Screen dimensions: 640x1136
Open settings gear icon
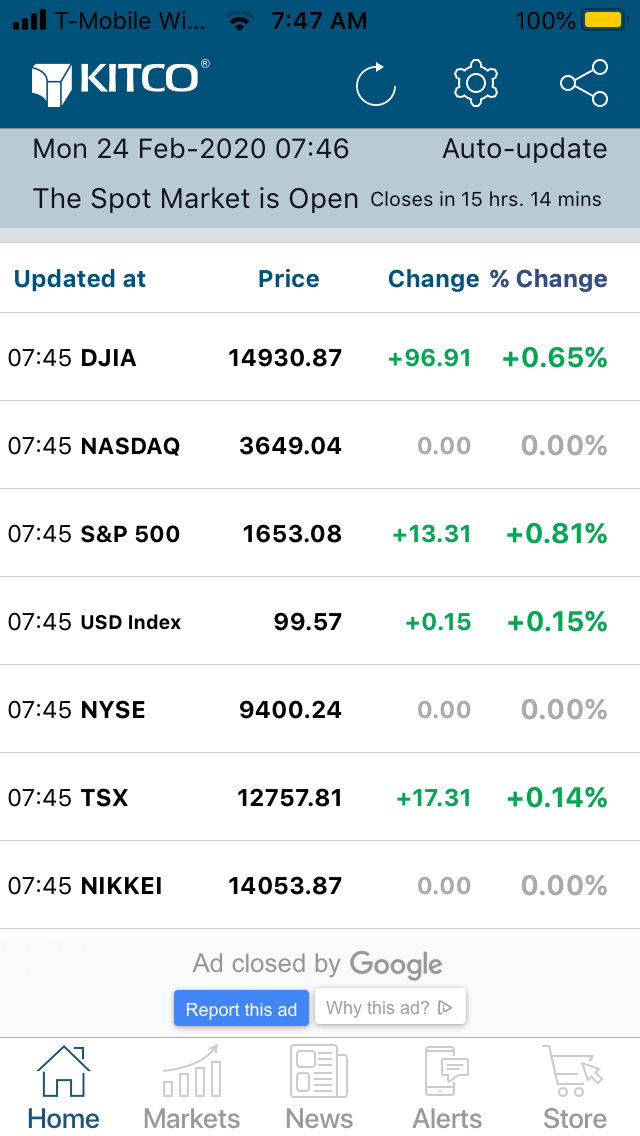tap(475, 82)
